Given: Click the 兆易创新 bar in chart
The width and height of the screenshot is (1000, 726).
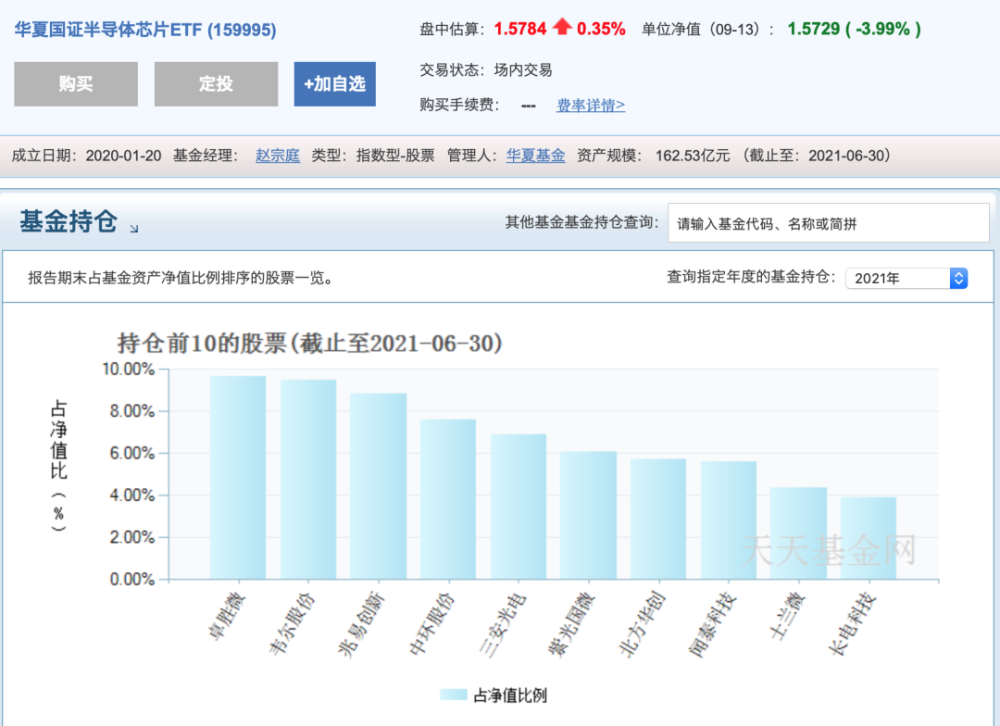Looking at the screenshot, I should (378, 486).
